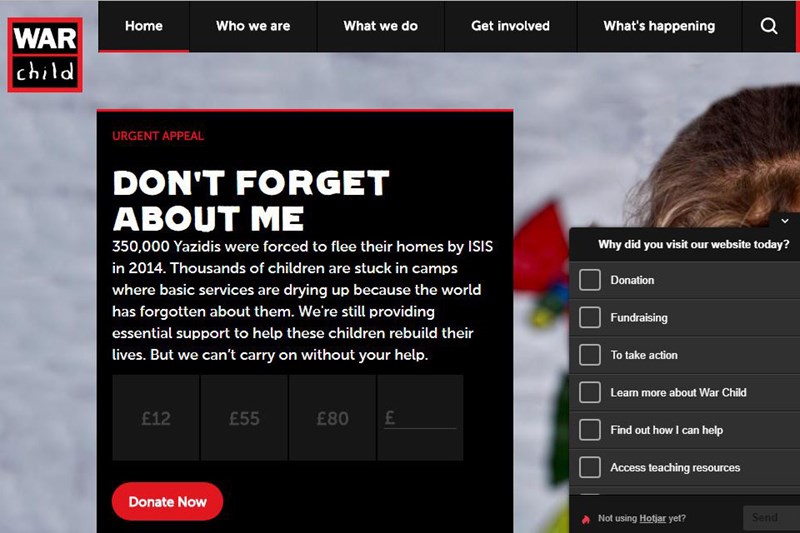Check Learn more about War Child

click(590, 392)
